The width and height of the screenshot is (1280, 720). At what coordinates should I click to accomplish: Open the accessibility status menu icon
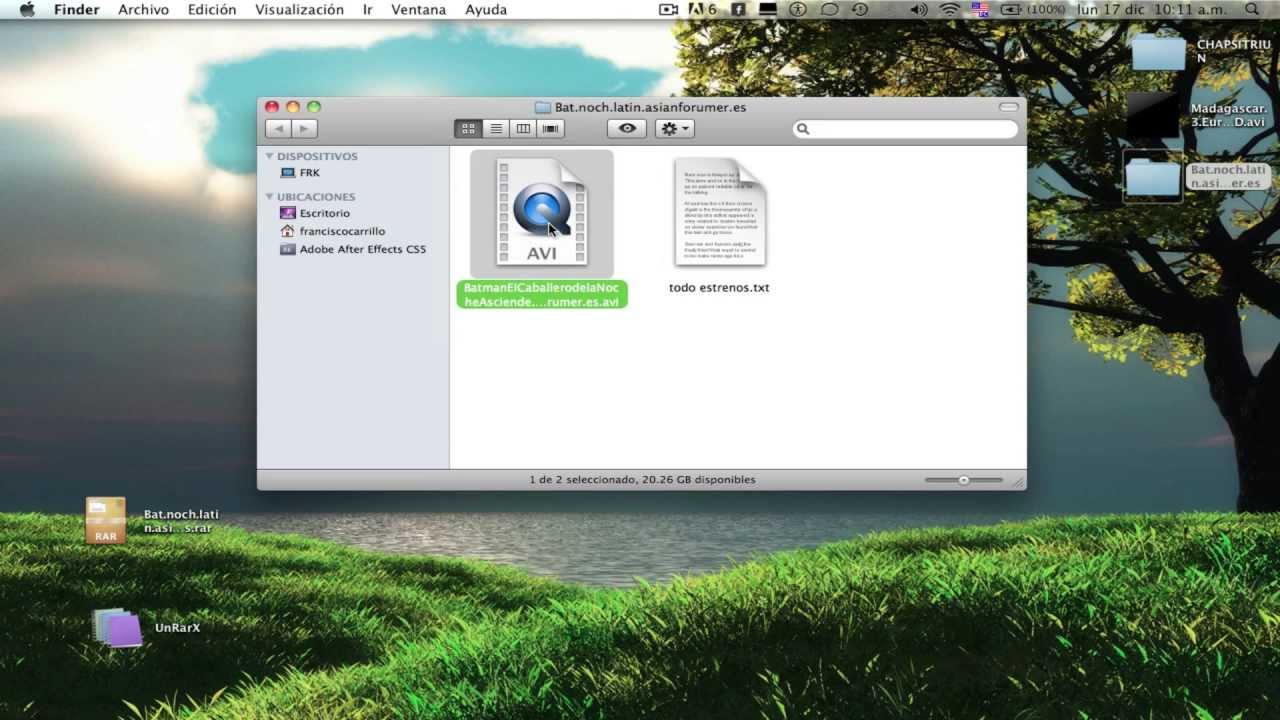(x=798, y=10)
